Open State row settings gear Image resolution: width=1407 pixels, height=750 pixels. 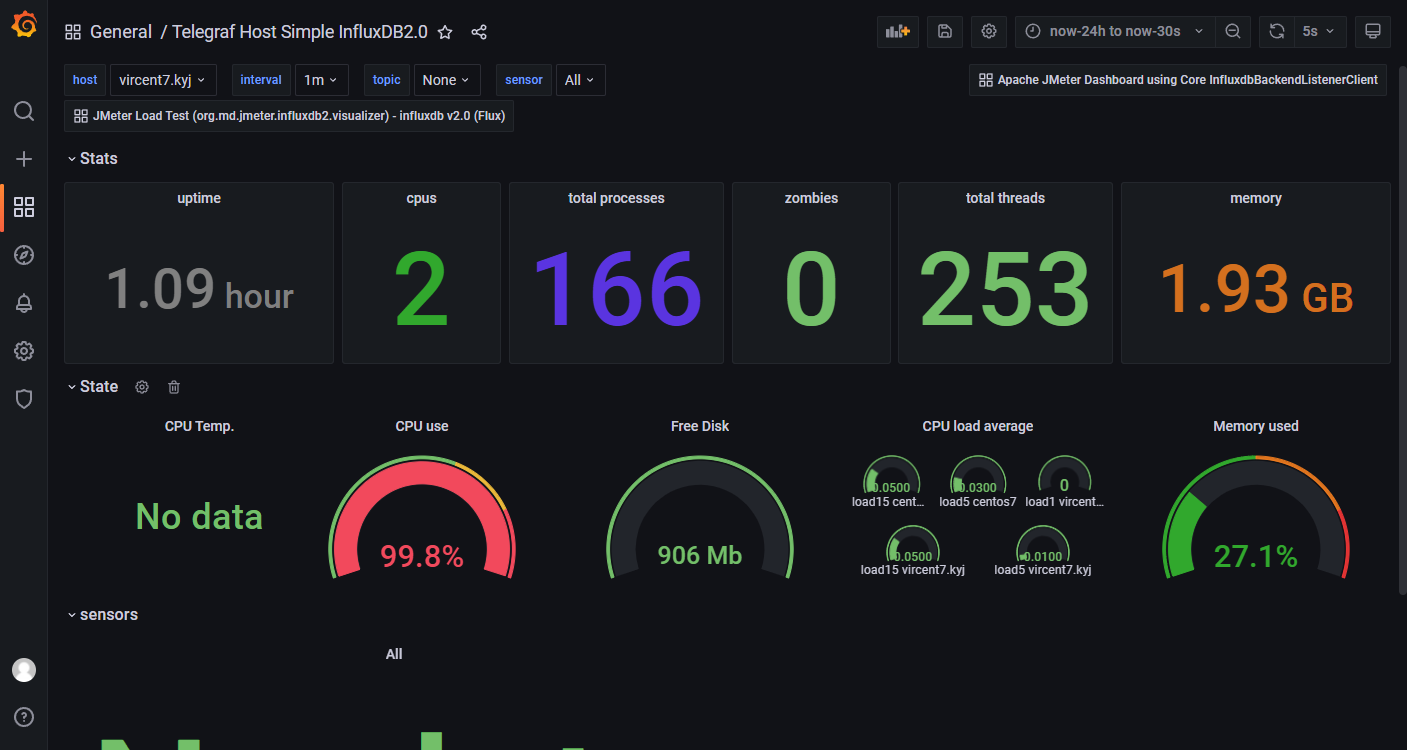coord(142,387)
